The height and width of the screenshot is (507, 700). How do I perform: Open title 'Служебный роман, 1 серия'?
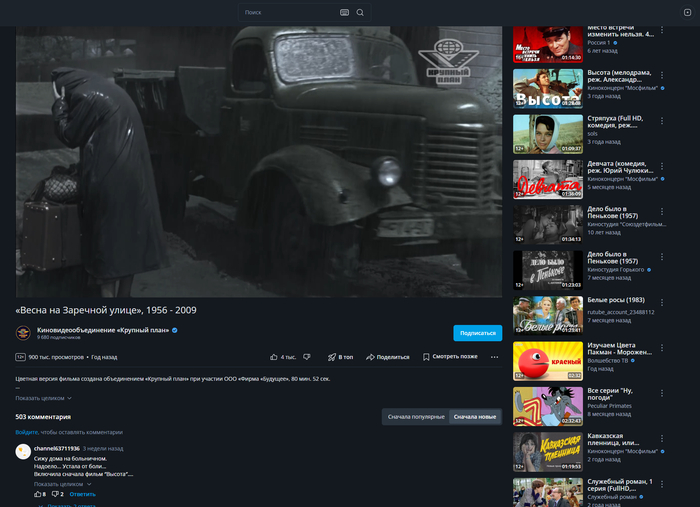pos(620,485)
